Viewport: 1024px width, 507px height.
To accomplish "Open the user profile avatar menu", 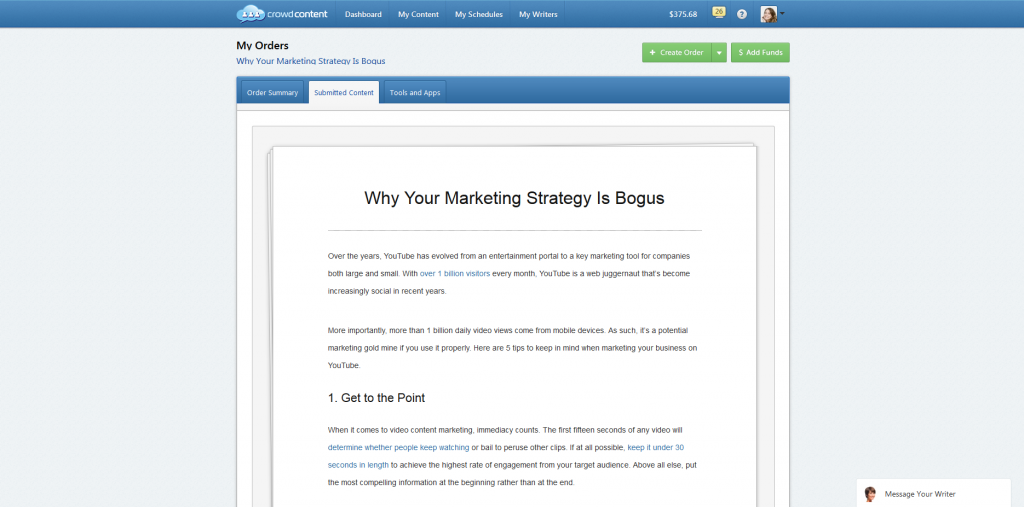I will coord(773,14).
